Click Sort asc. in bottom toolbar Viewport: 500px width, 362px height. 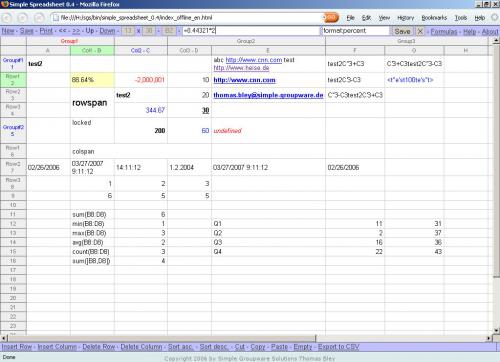point(181,347)
